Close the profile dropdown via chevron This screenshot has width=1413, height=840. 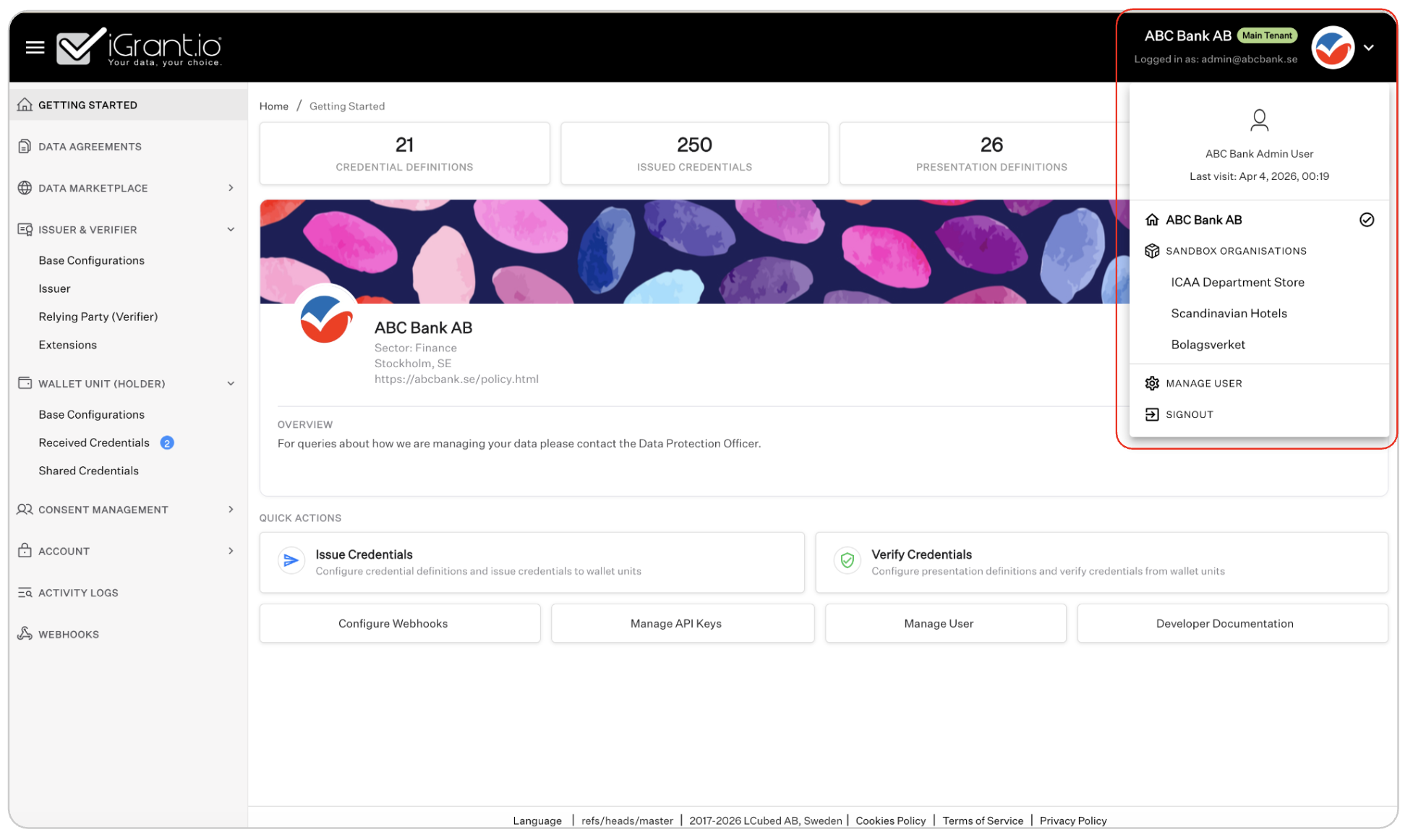(1369, 47)
